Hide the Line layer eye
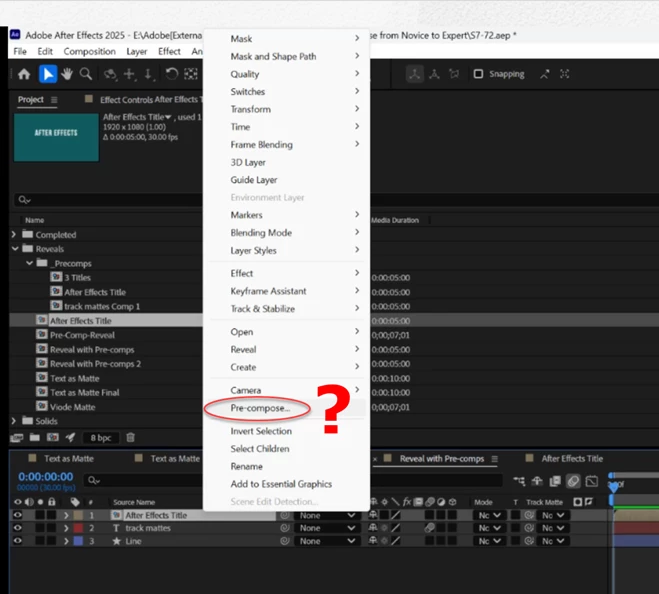 tap(17, 541)
